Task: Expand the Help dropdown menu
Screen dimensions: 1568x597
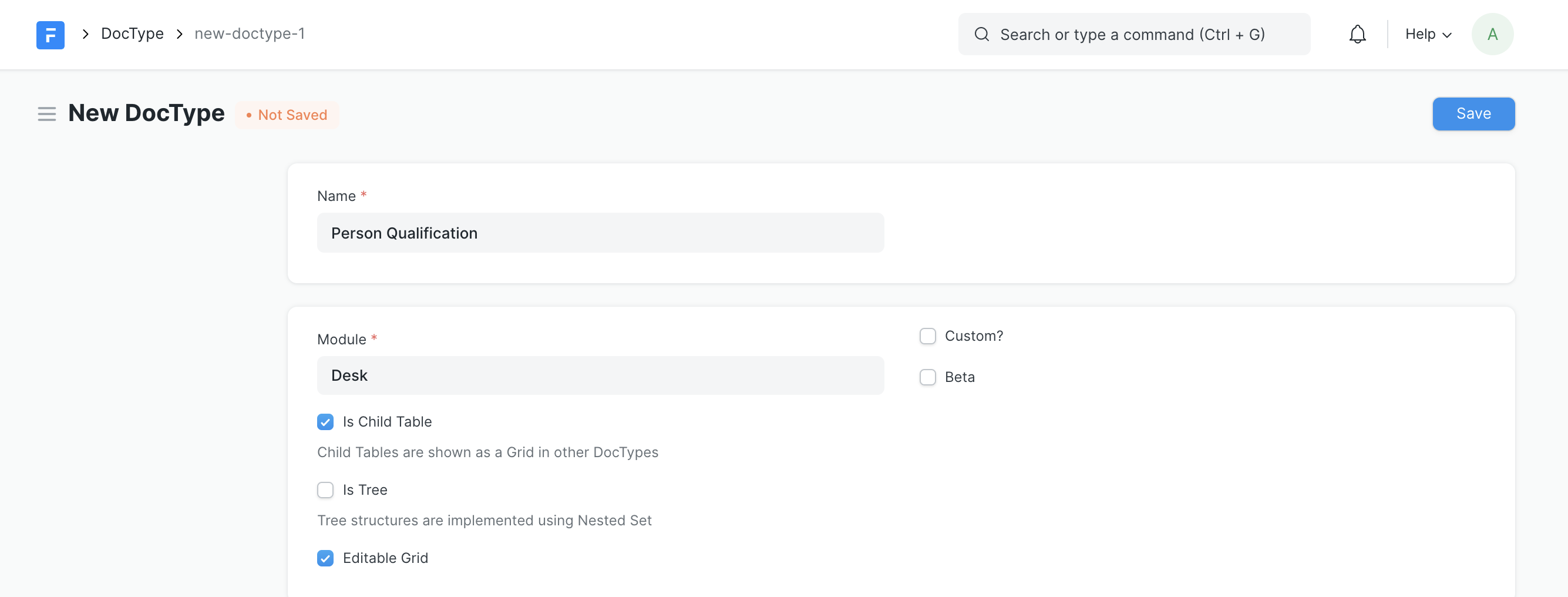Action: 1428,35
